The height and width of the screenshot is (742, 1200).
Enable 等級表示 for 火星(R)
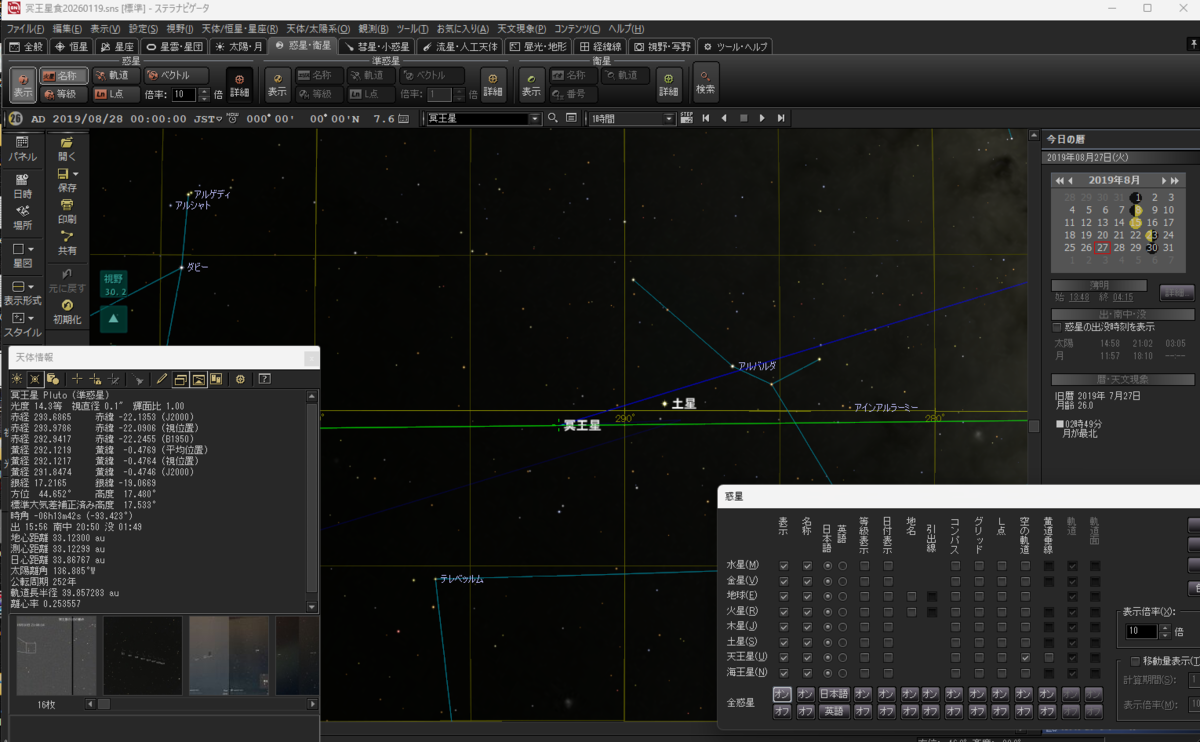[863, 611]
